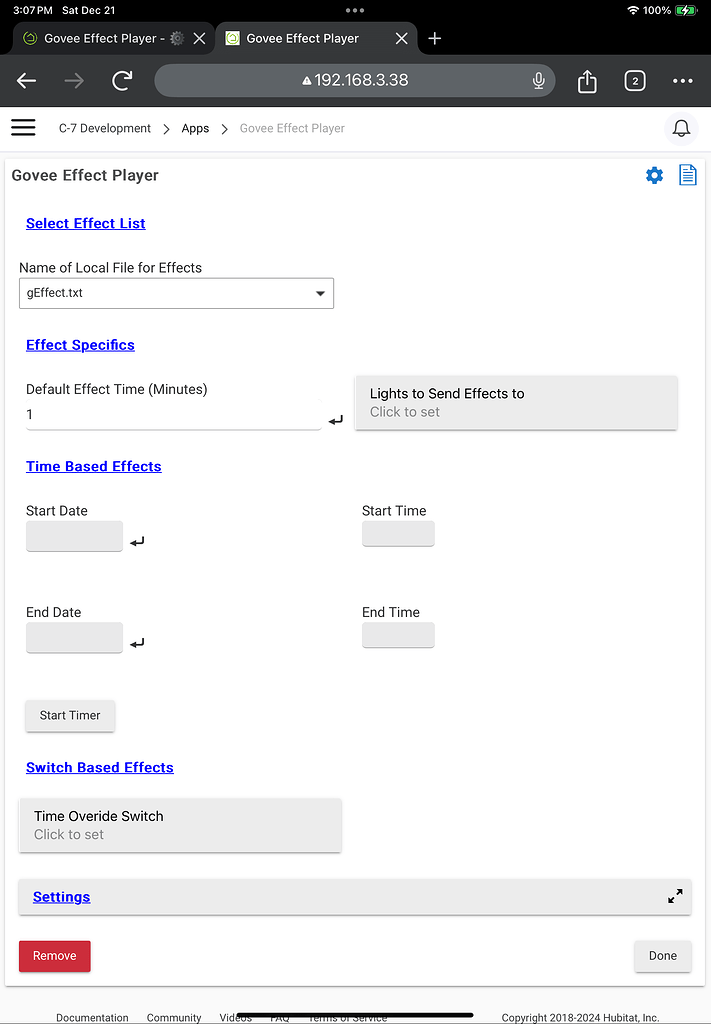Click the Remove button
The height and width of the screenshot is (1024, 711).
coord(54,956)
